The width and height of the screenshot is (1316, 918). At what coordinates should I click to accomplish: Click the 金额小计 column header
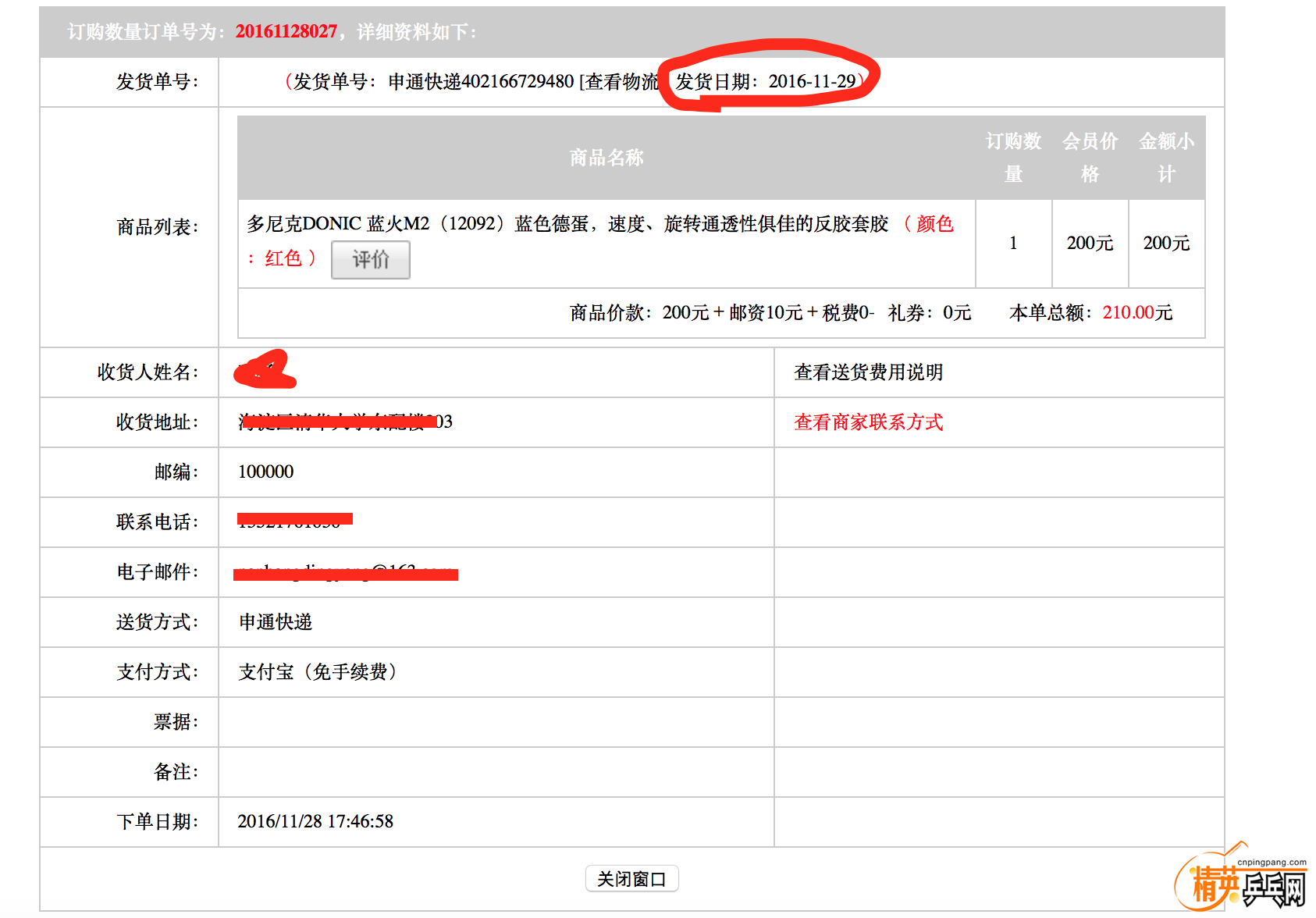tap(1166, 158)
